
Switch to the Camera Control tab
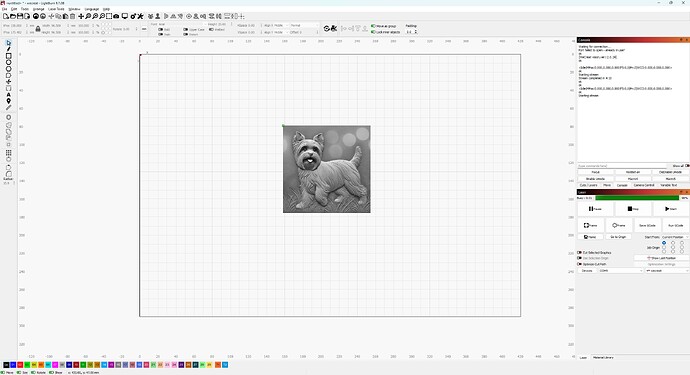(x=644, y=185)
